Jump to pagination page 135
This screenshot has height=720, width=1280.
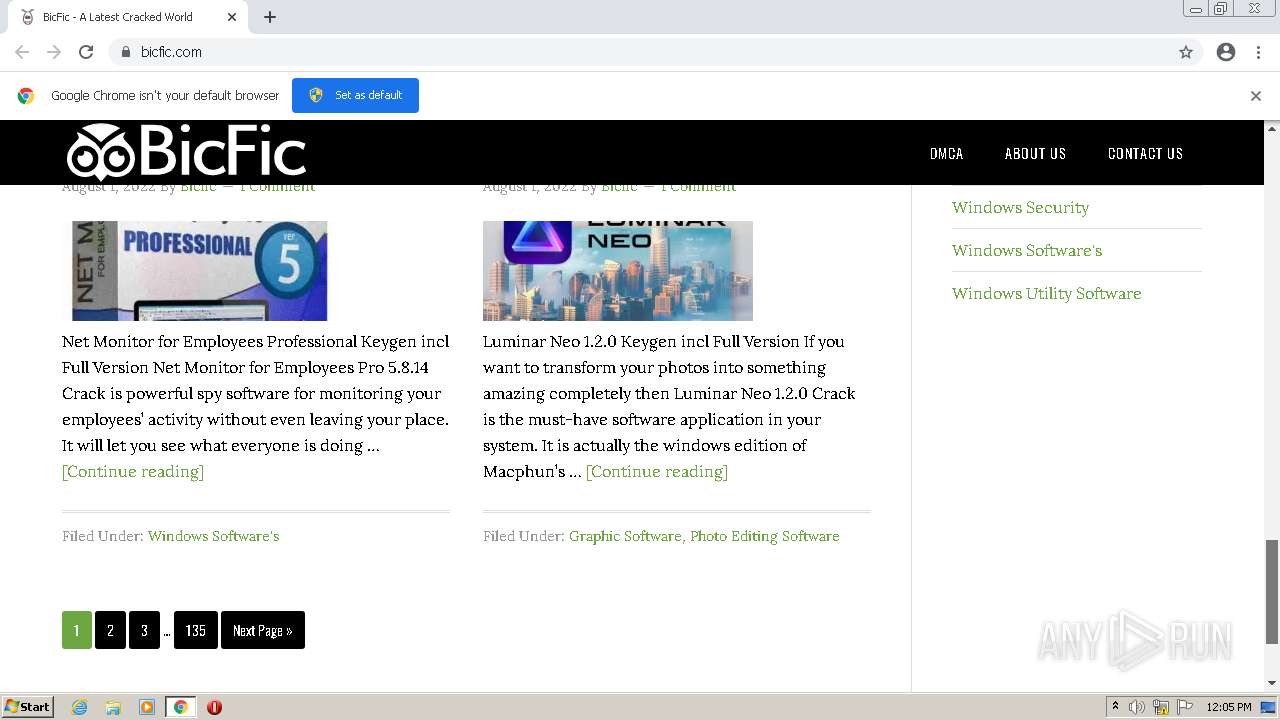click(x=196, y=630)
